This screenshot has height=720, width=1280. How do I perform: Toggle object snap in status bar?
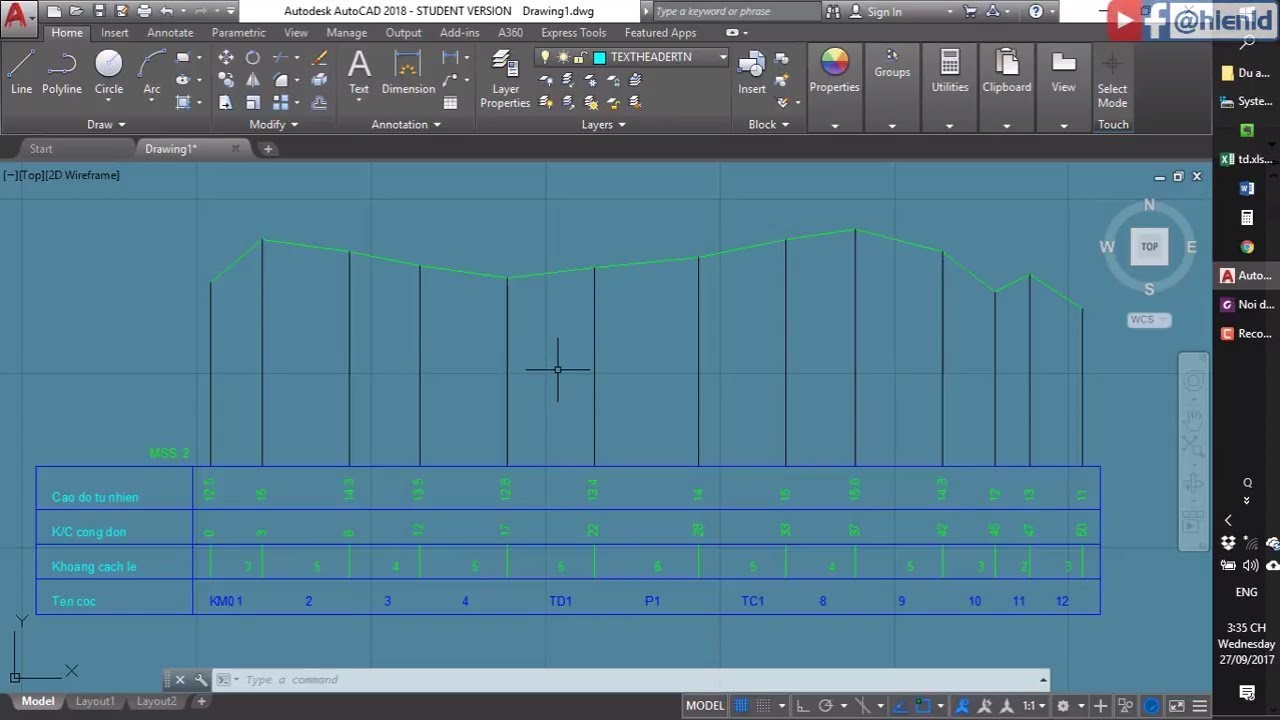[x=922, y=705]
